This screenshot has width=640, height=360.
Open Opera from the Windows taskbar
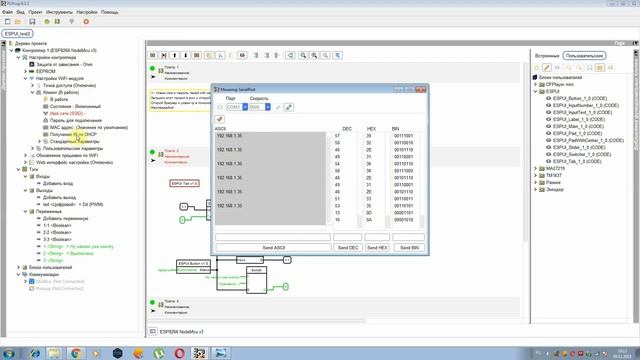click(179, 353)
